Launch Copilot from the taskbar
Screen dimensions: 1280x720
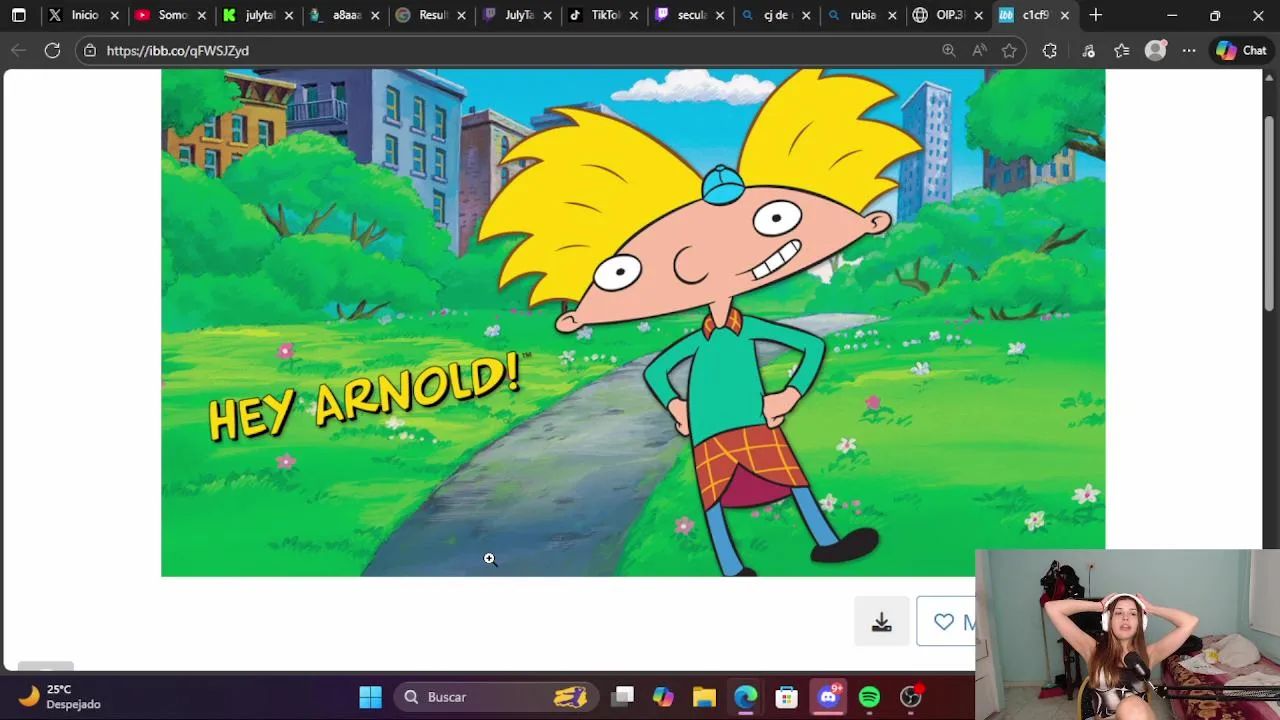(x=664, y=696)
